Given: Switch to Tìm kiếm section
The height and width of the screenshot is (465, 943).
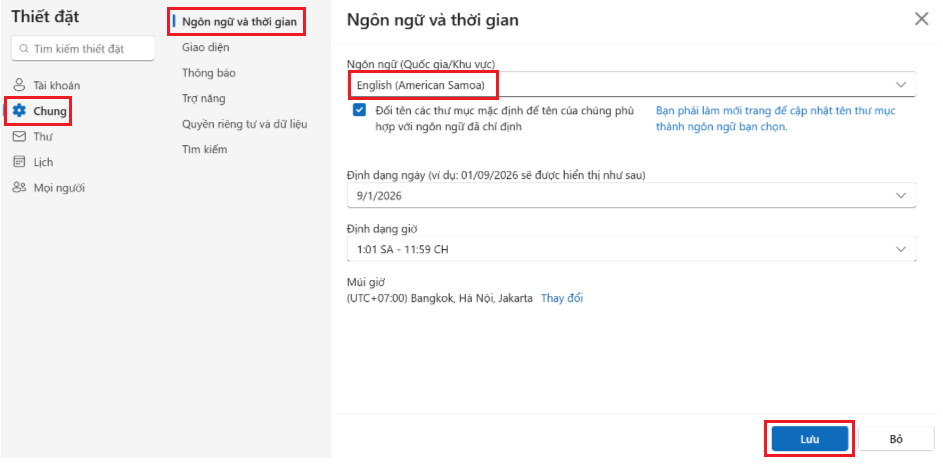Looking at the screenshot, I should coord(204,149).
